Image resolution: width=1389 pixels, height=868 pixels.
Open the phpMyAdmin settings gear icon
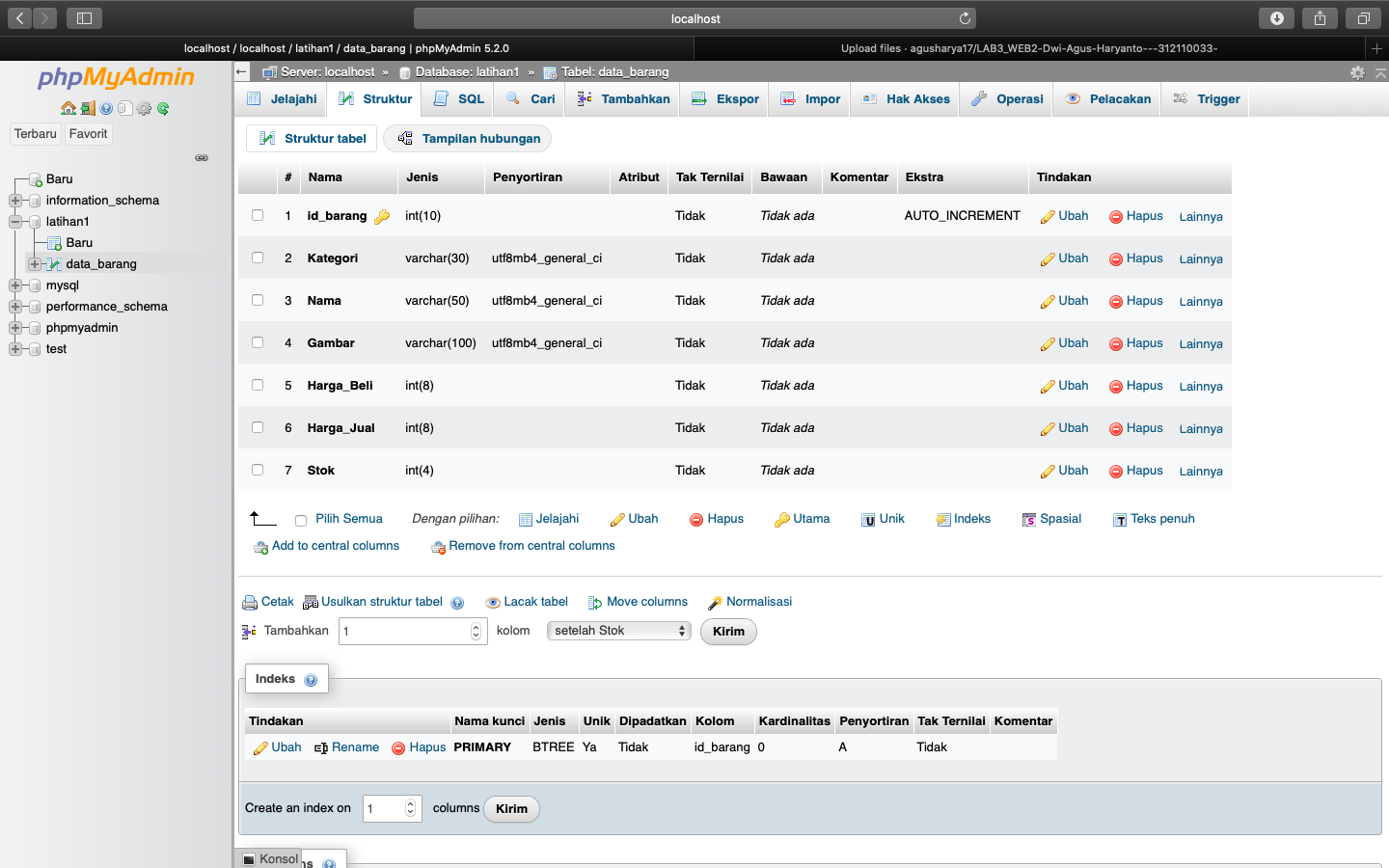[144, 108]
